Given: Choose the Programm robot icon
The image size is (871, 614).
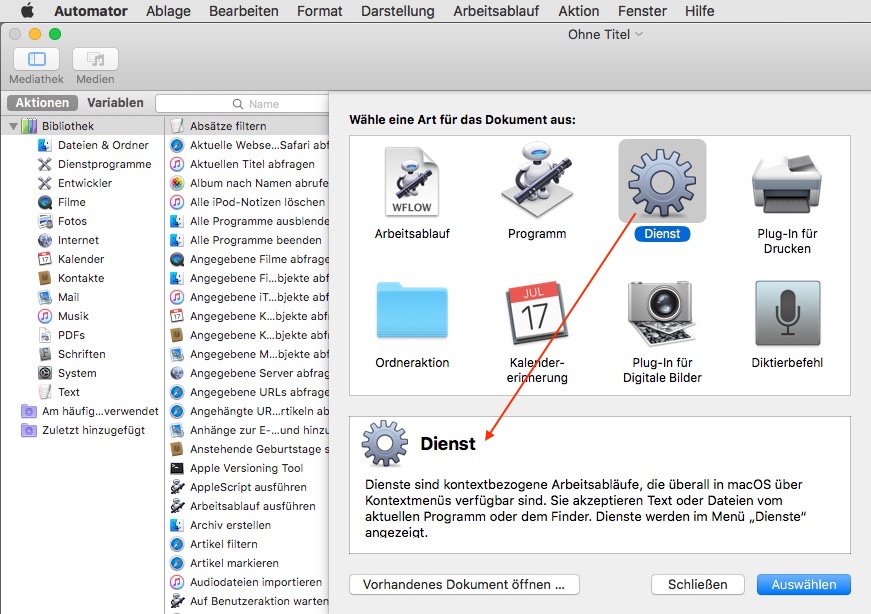Looking at the screenshot, I should click(x=536, y=183).
